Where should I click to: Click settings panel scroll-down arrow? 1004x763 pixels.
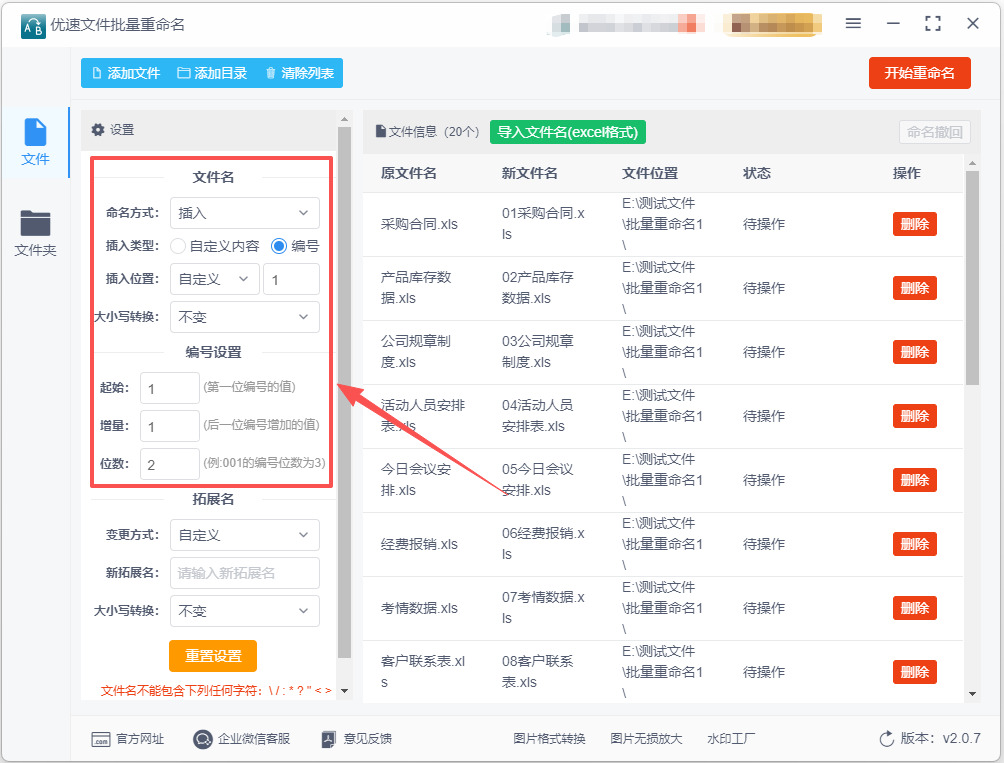coord(344,691)
